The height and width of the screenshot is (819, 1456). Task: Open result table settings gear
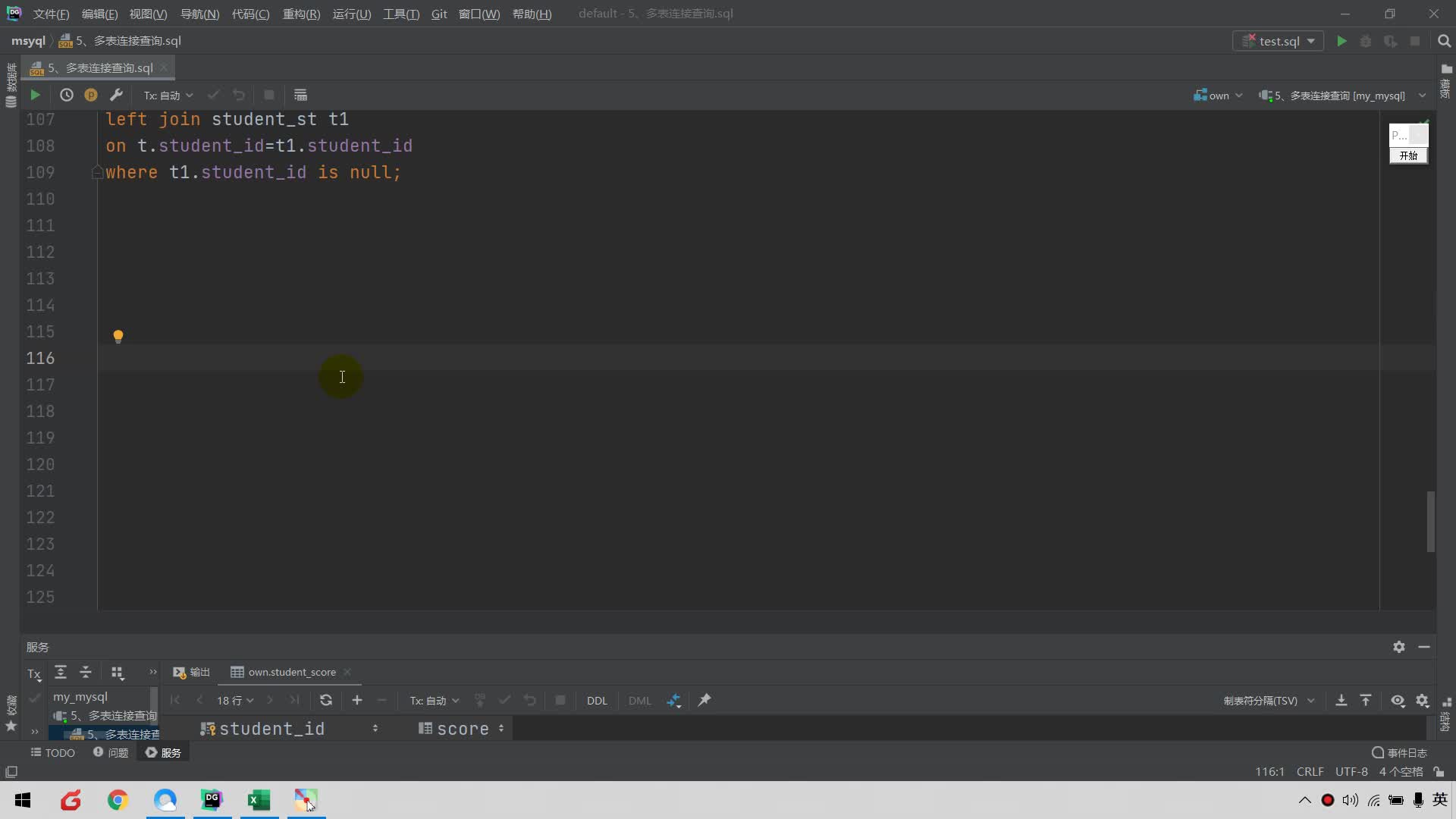pos(1423,700)
